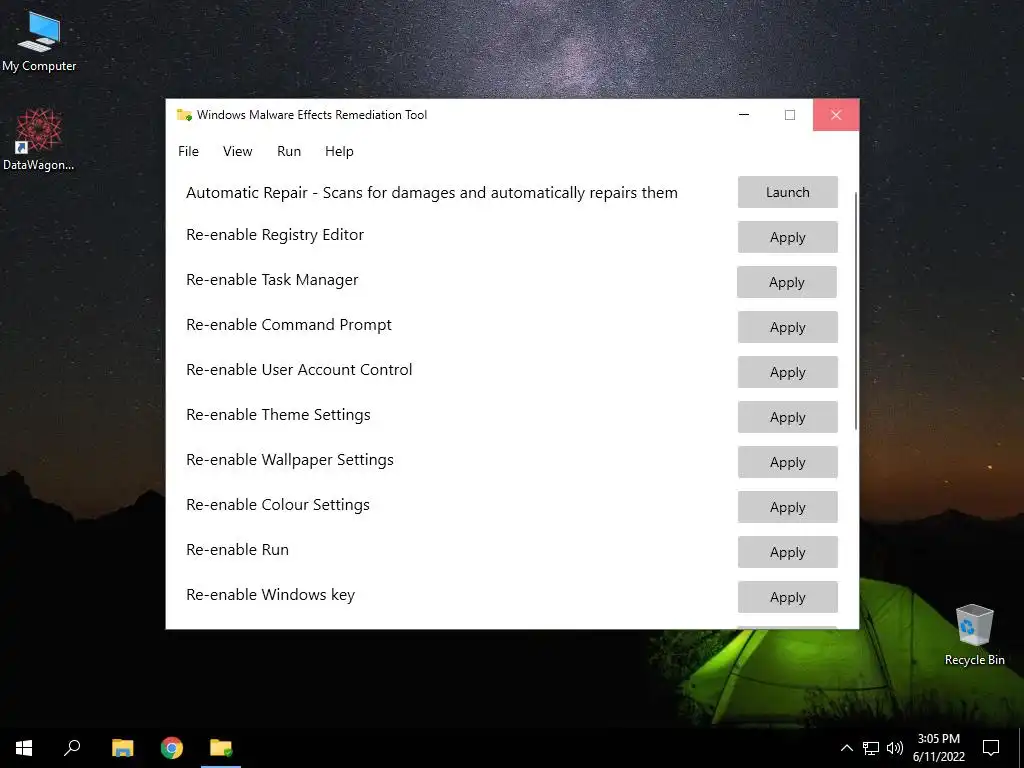Select 'Re-enable Command Prompt' label
Viewport: 1024px width, 768px height.
(289, 325)
